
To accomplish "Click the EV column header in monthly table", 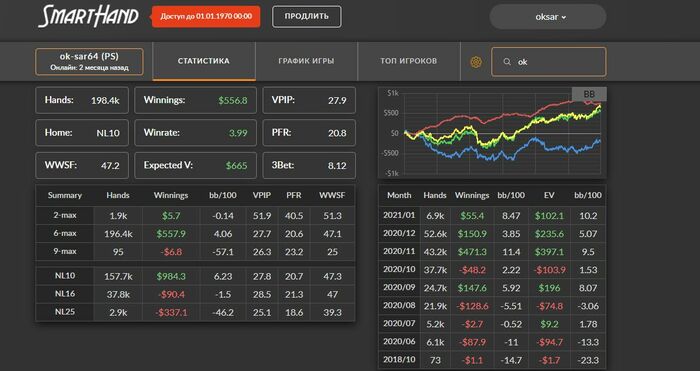I will coord(549,195).
